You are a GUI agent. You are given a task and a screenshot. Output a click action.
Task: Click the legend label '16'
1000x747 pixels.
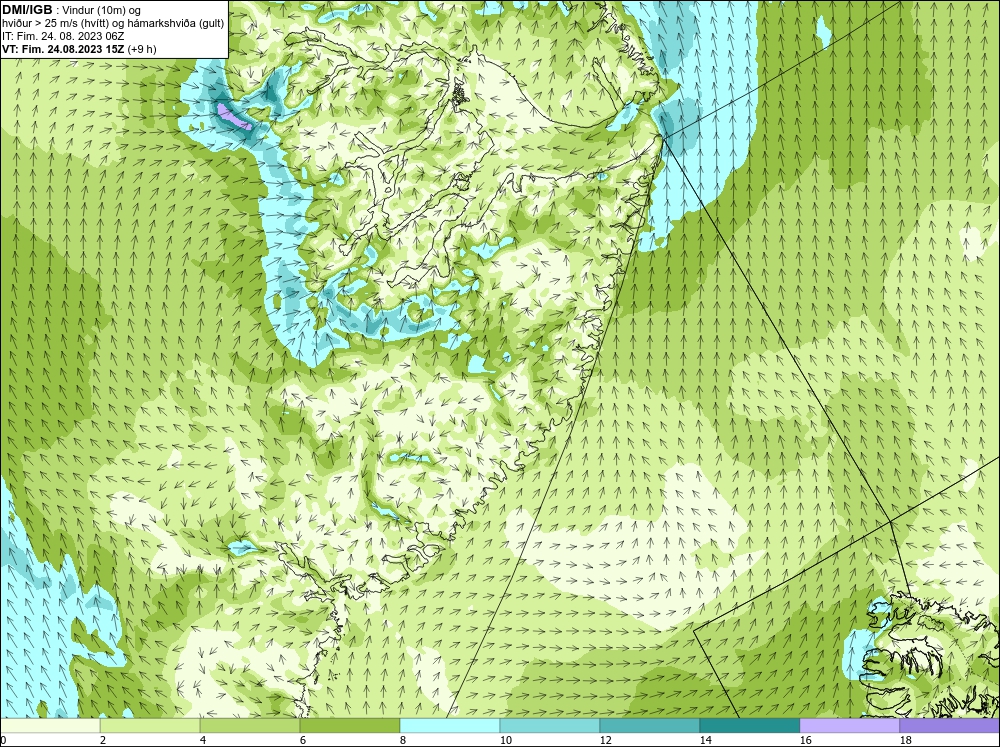[x=806, y=740]
